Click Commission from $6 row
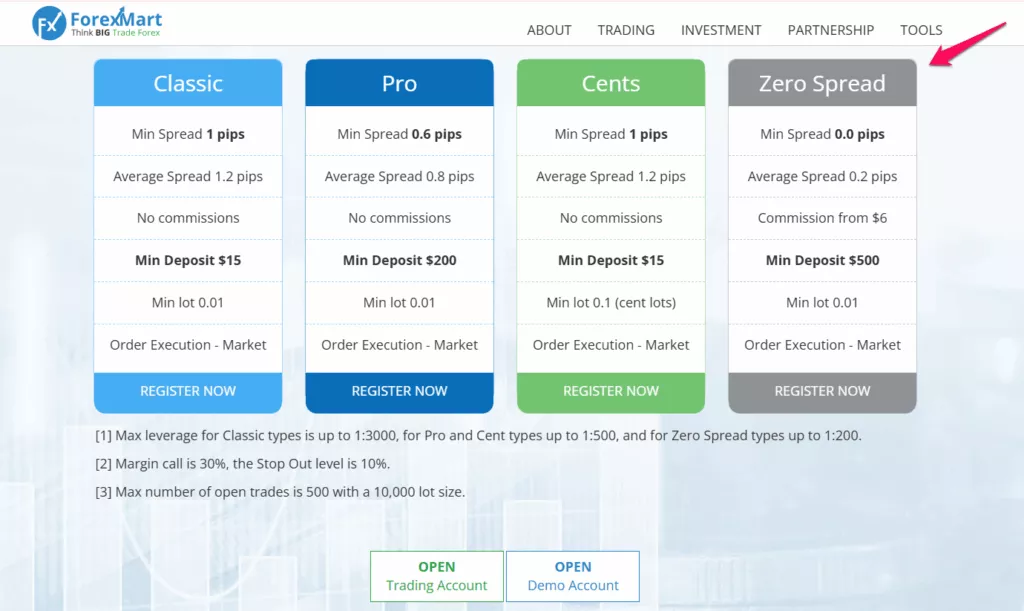The image size is (1024, 611). tap(822, 218)
